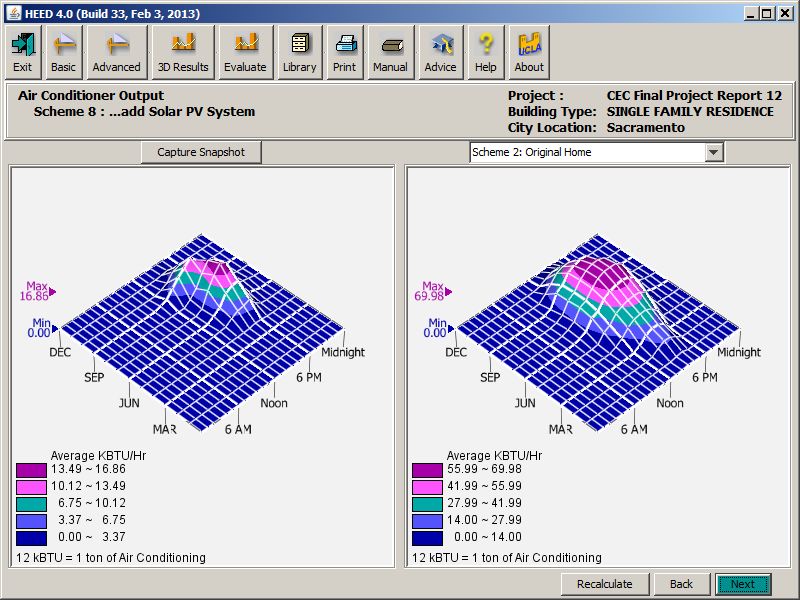Click 'Sacramento' city location text
This screenshot has width=800, height=600.
(645, 128)
